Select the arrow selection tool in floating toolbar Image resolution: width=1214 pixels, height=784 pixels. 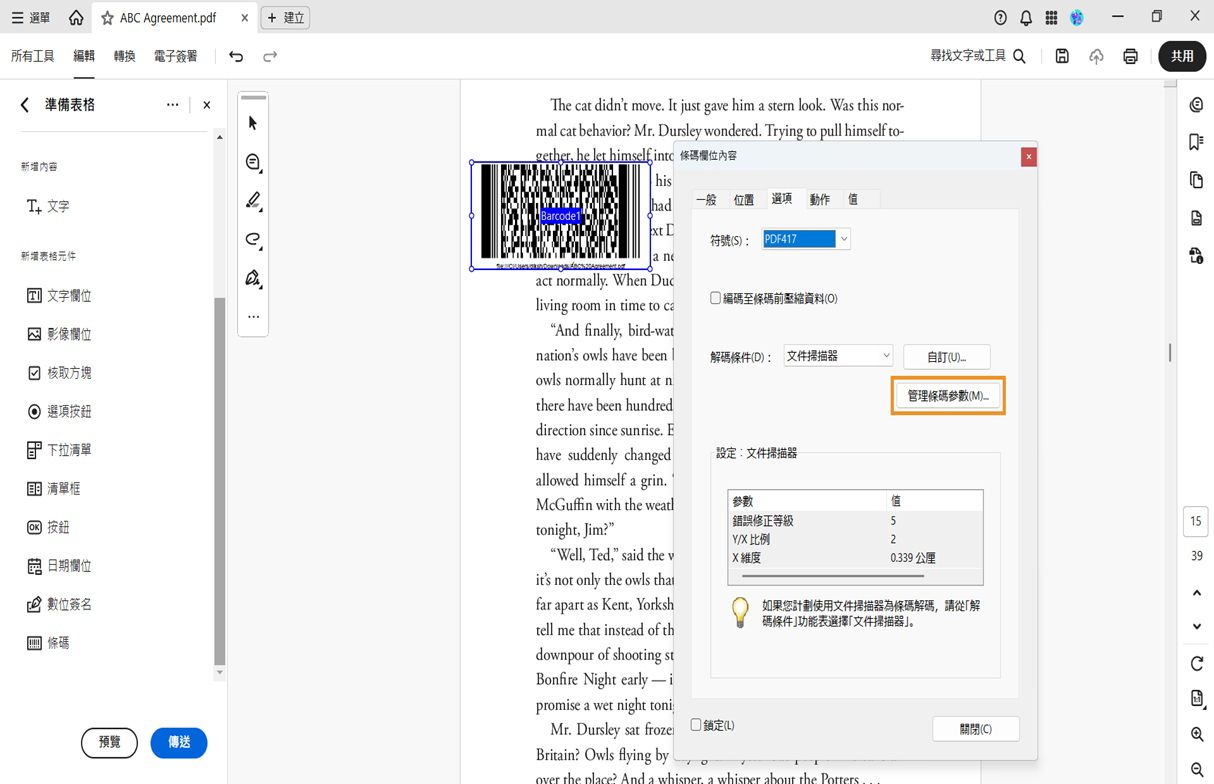252,122
